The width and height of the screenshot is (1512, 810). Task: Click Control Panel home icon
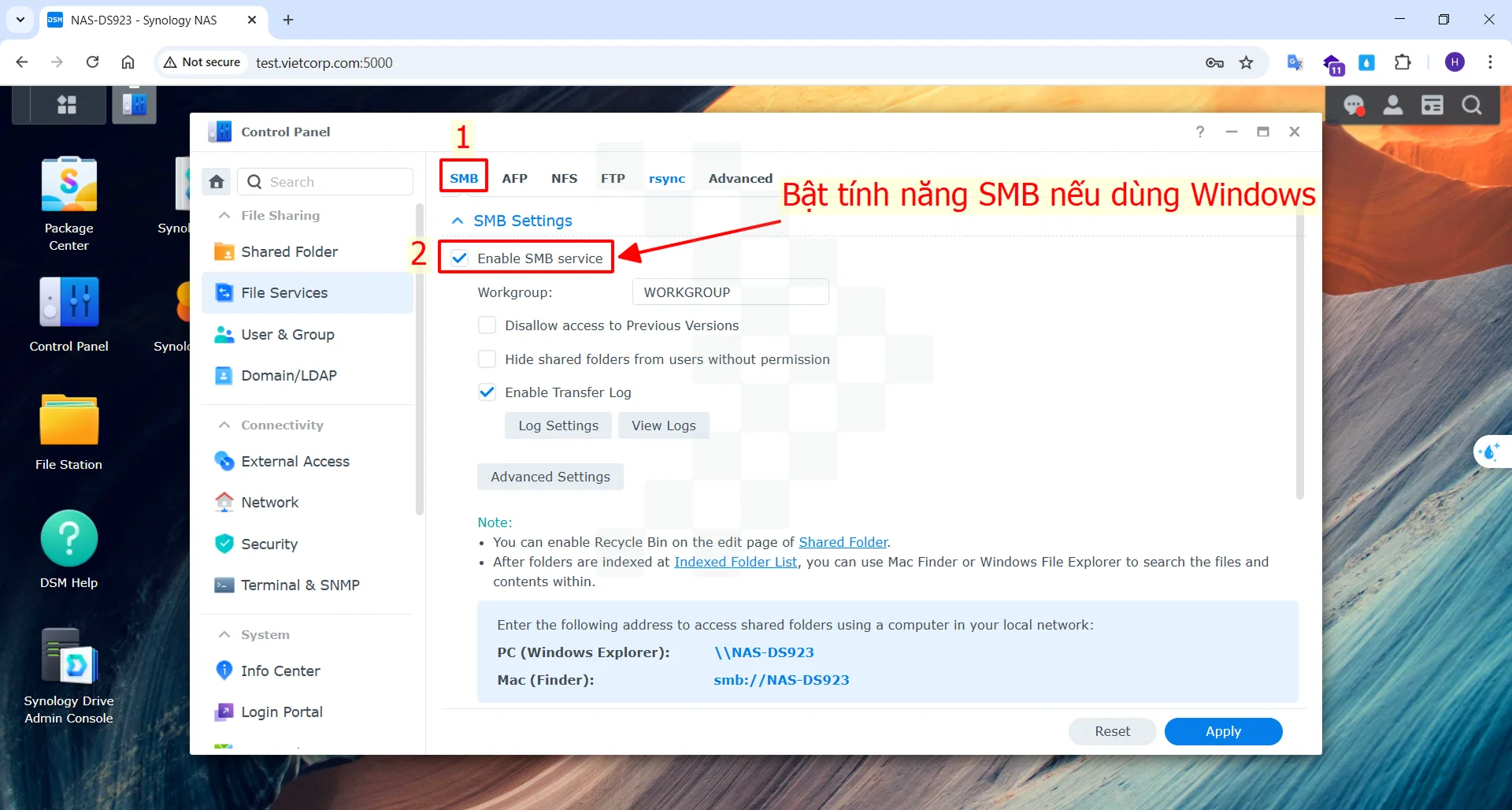tap(217, 182)
